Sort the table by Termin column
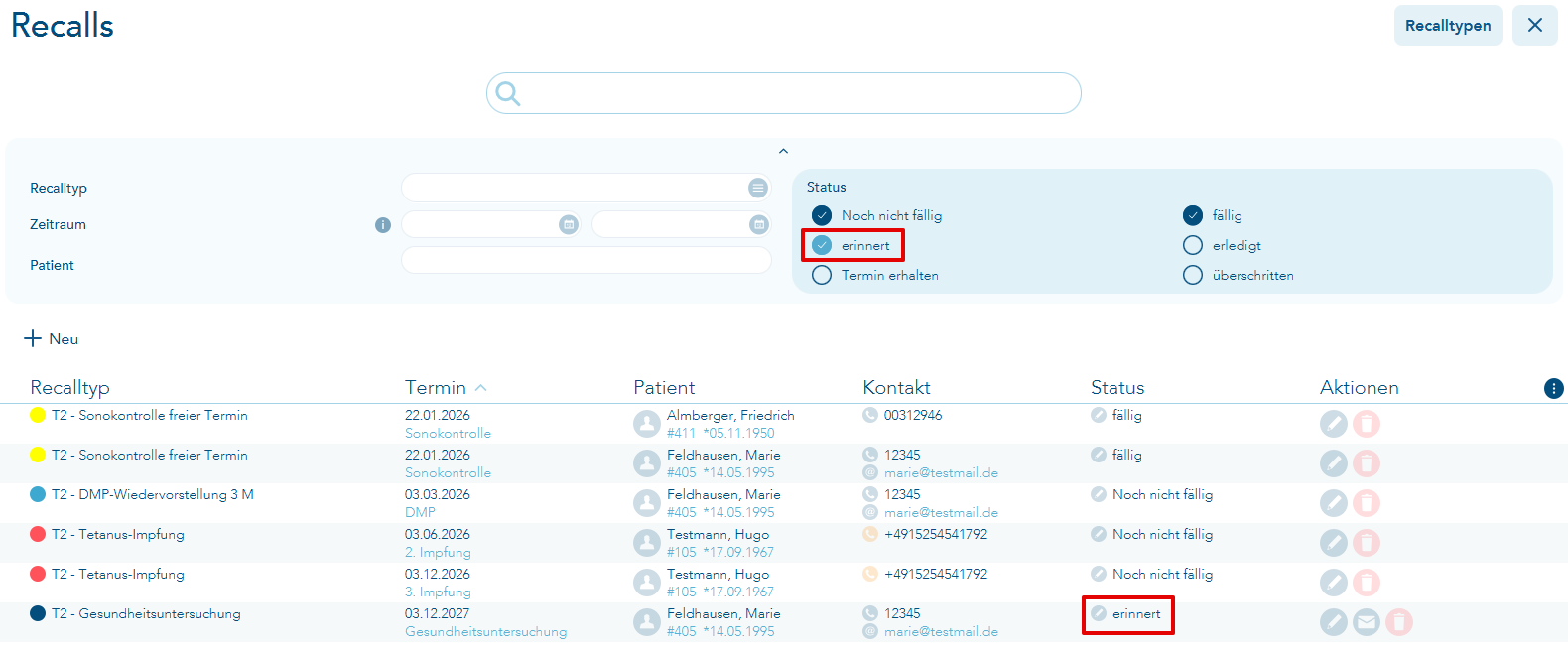 click(x=436, y=388)
